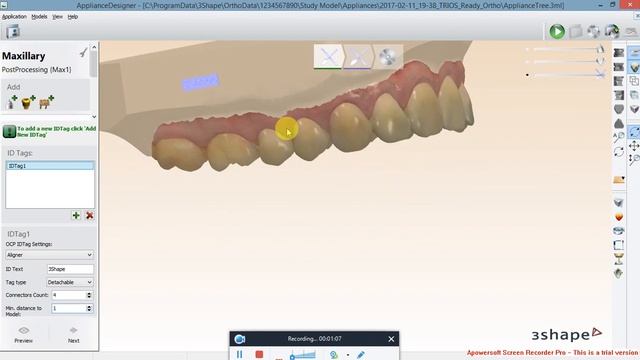
Task: Open the Application menu
Action: 14,17
